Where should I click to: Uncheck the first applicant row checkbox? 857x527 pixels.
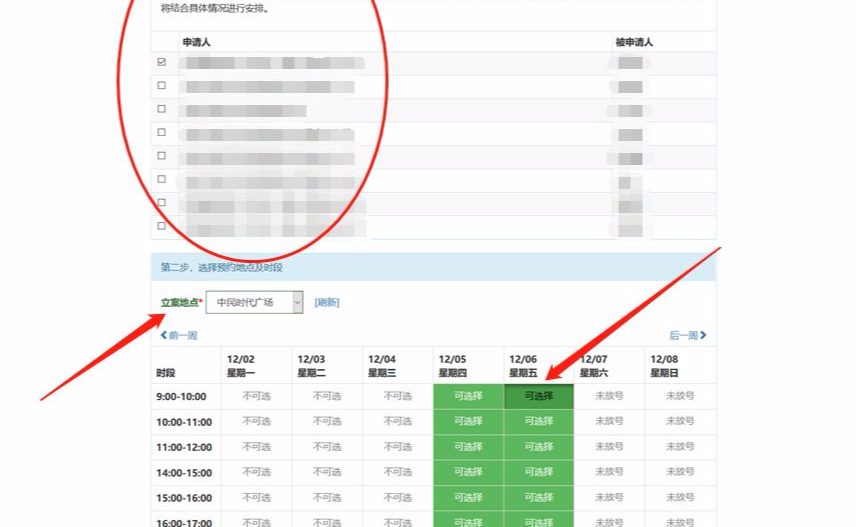(162, 62)
